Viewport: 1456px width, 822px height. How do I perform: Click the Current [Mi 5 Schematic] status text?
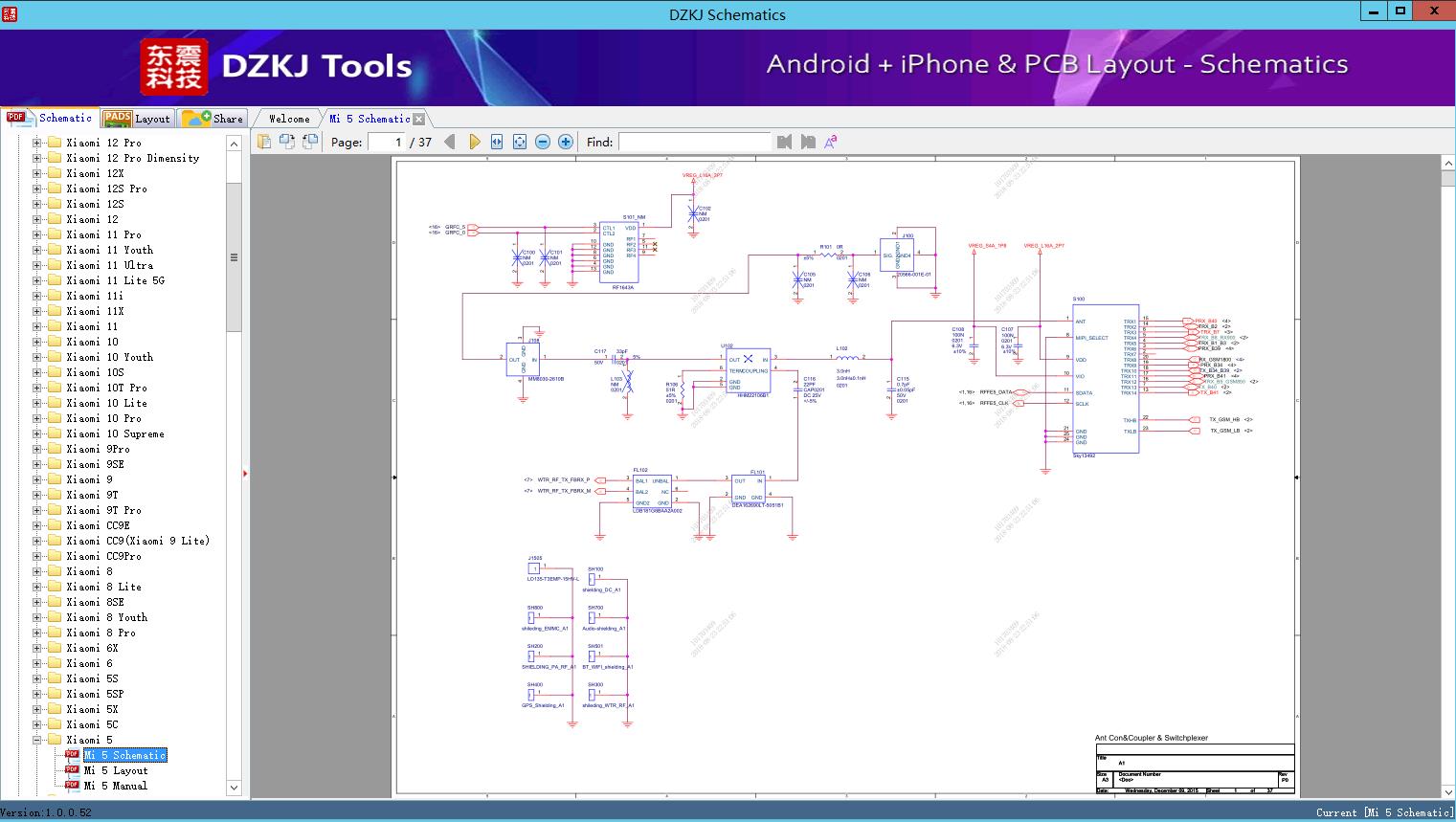click(x=1384, y=812)
